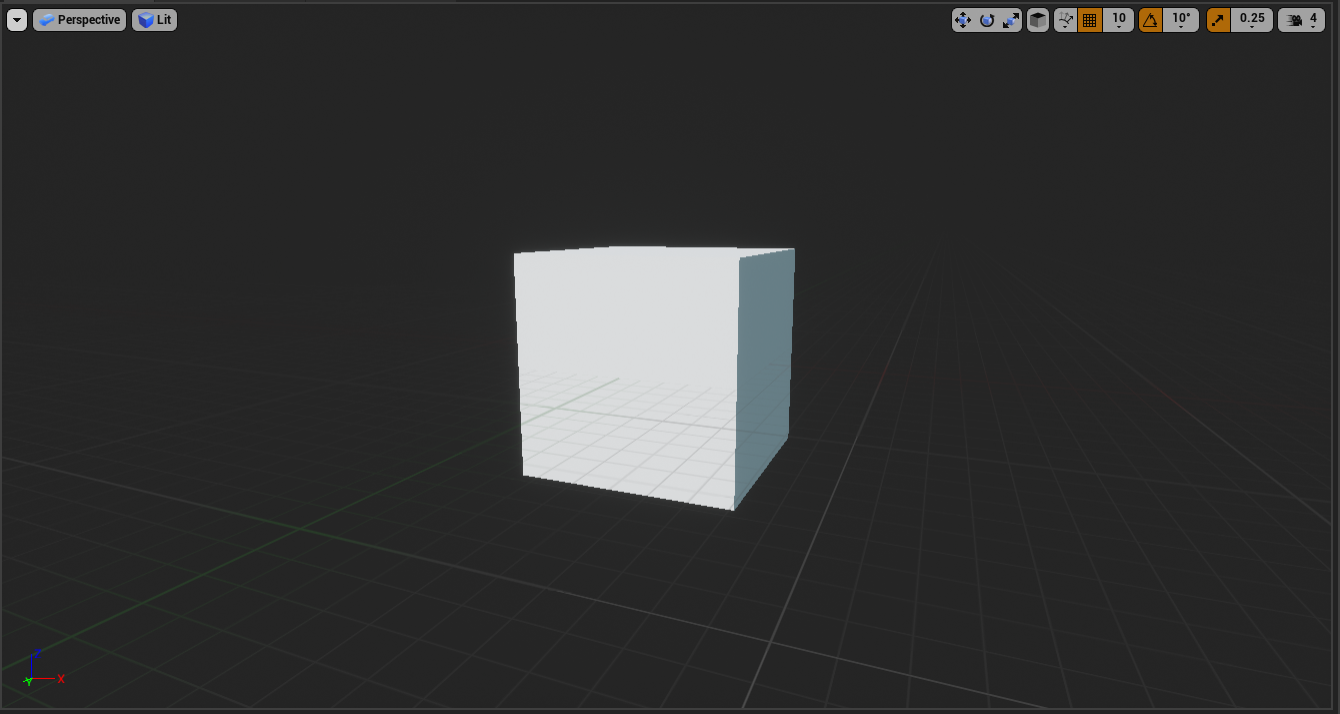
Task: Select the Translate (move) transform tool
Action: [963, 20]
